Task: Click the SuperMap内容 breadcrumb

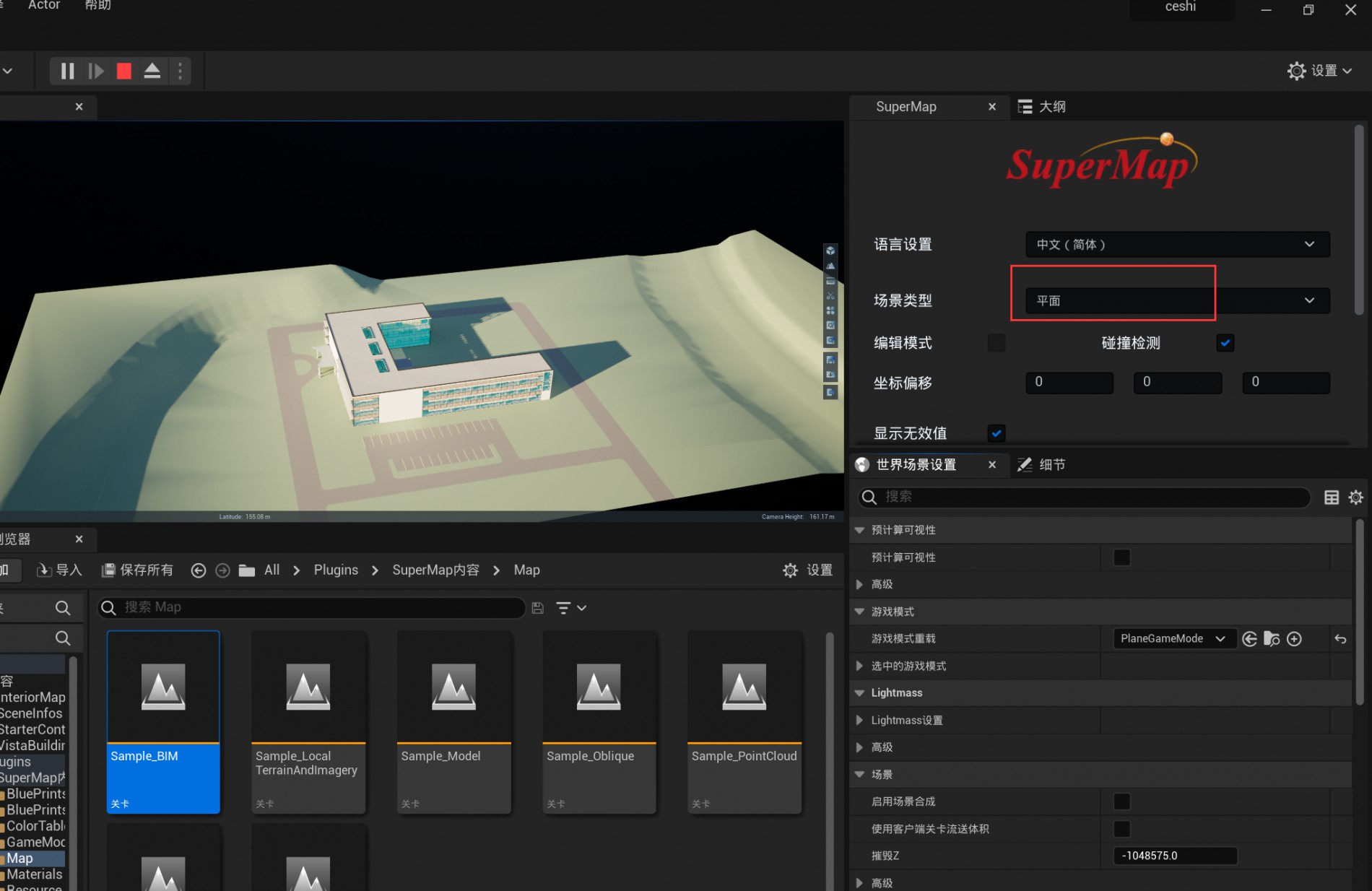Action: tap(435, 570)
